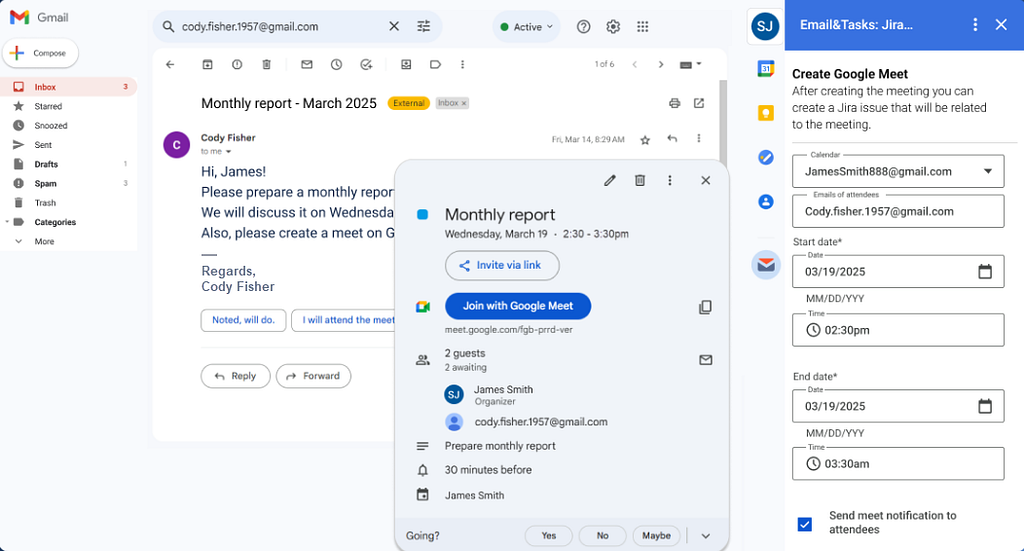Remove the Inbox label from email
Viewport: 1024px width, 551px height.
pos(464,103)
